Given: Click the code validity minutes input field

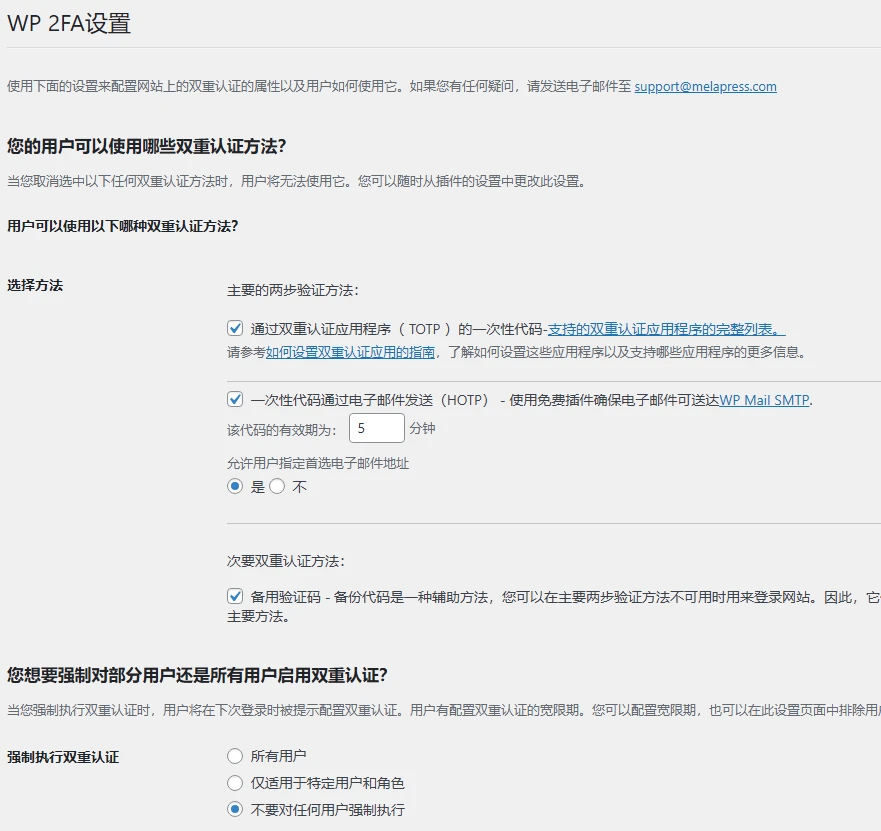Looking at the screenshot, I should click(x=376, y=428).
